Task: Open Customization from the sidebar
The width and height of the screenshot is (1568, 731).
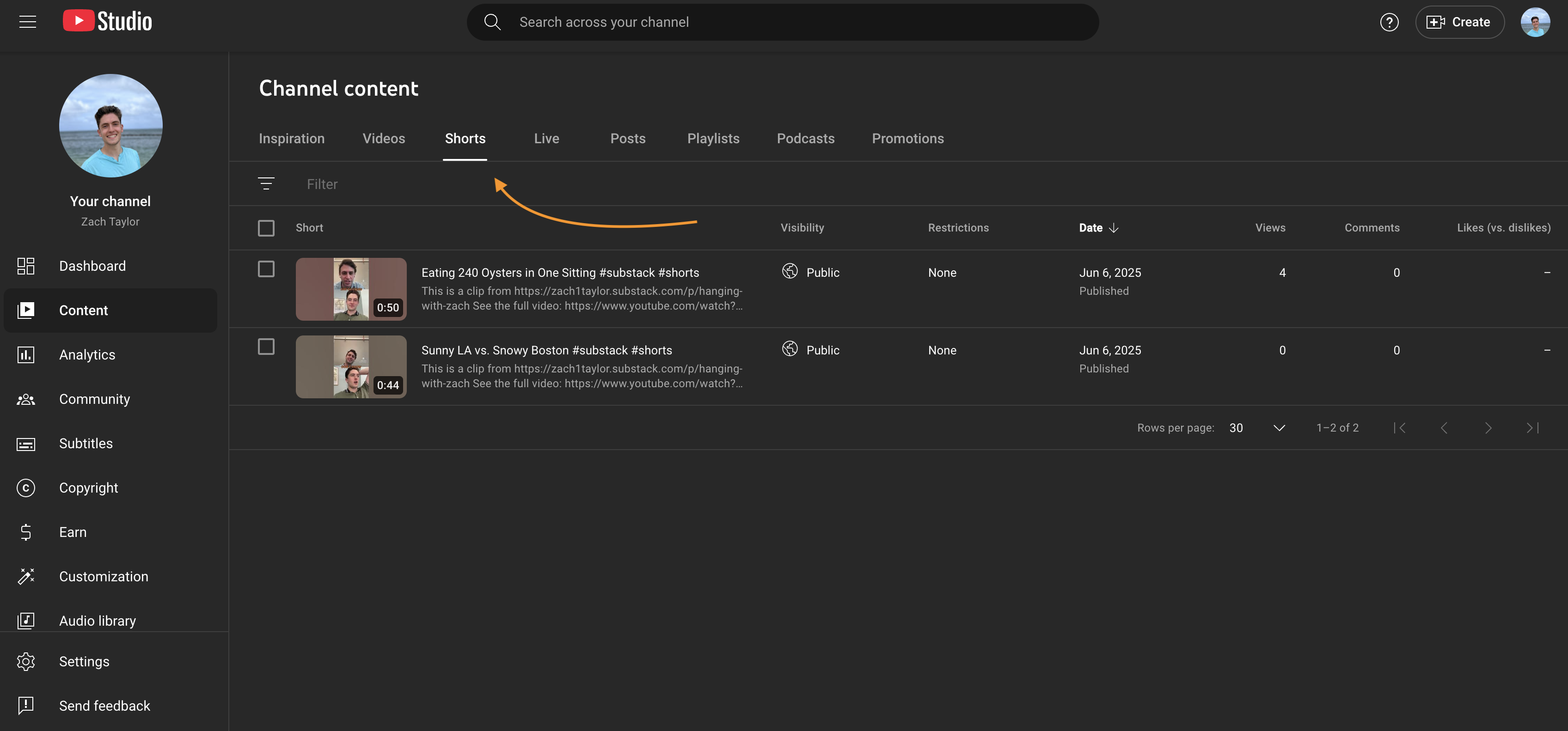Action: point(111,576)
